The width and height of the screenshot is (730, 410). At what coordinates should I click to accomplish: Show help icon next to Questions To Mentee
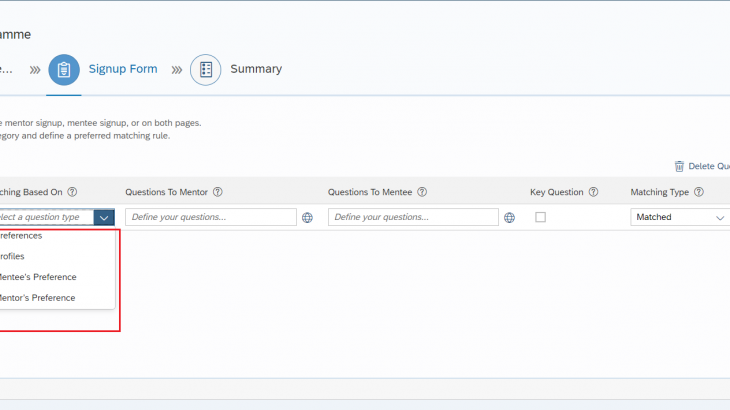[422, 192]
